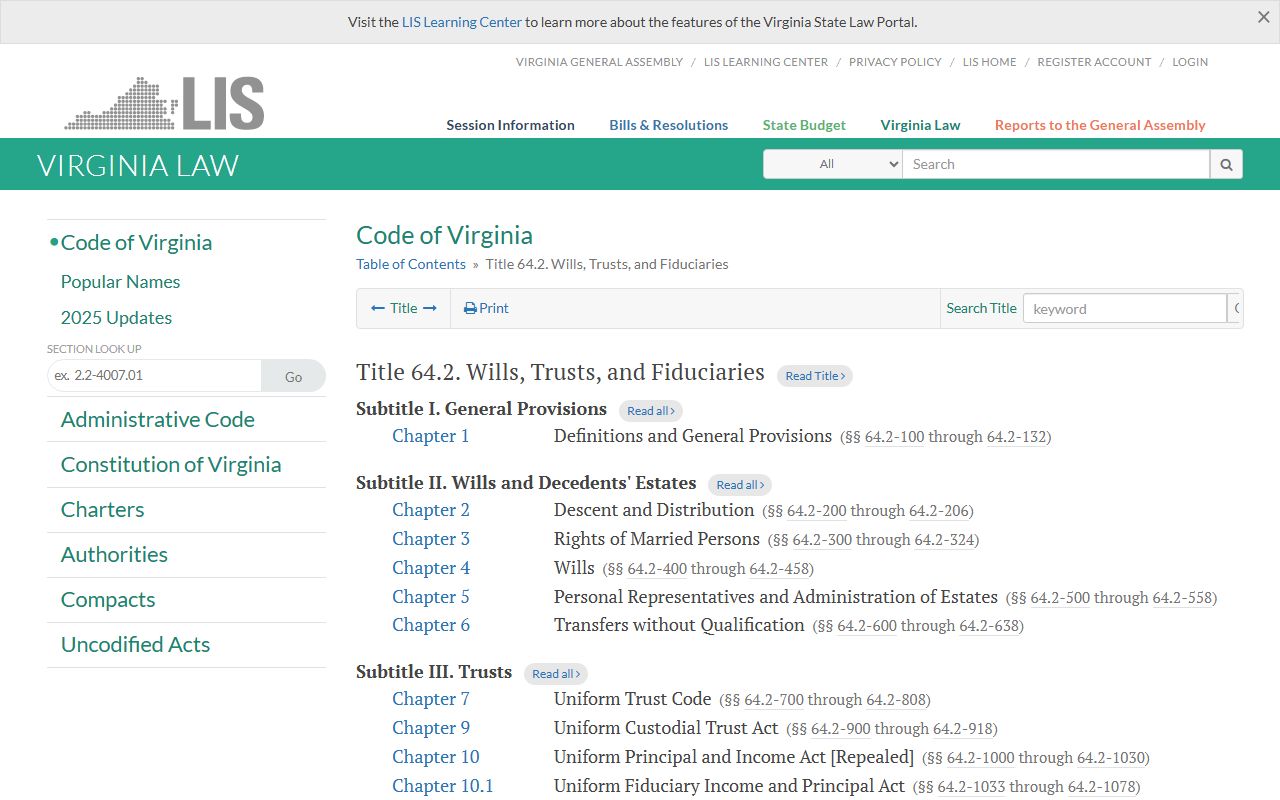Open the Bills & Resolutions menu
Image resolution: width=1280 pixels, height=800 pixels.
(x=669, y=125)
